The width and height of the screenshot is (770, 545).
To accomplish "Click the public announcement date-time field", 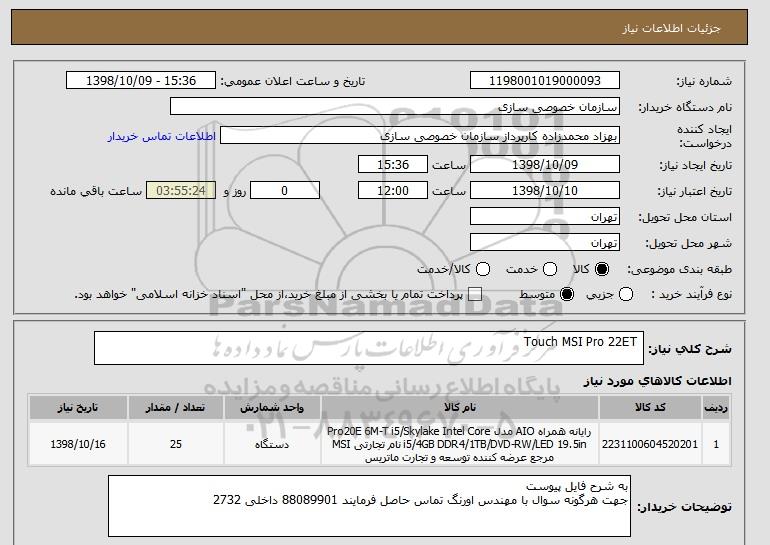I will coord(141,81).
